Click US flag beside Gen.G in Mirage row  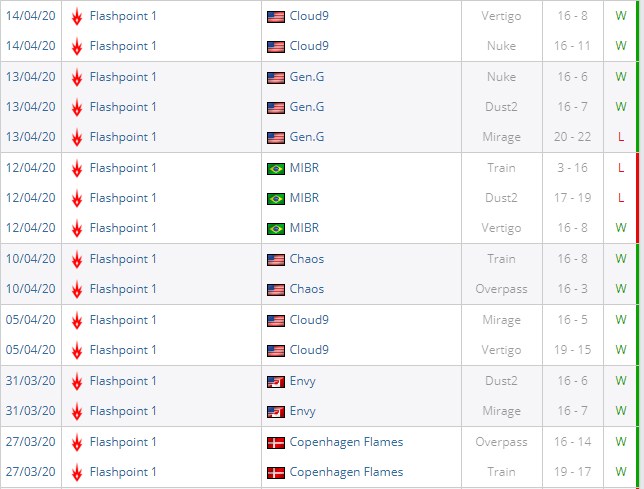[276, 137]
